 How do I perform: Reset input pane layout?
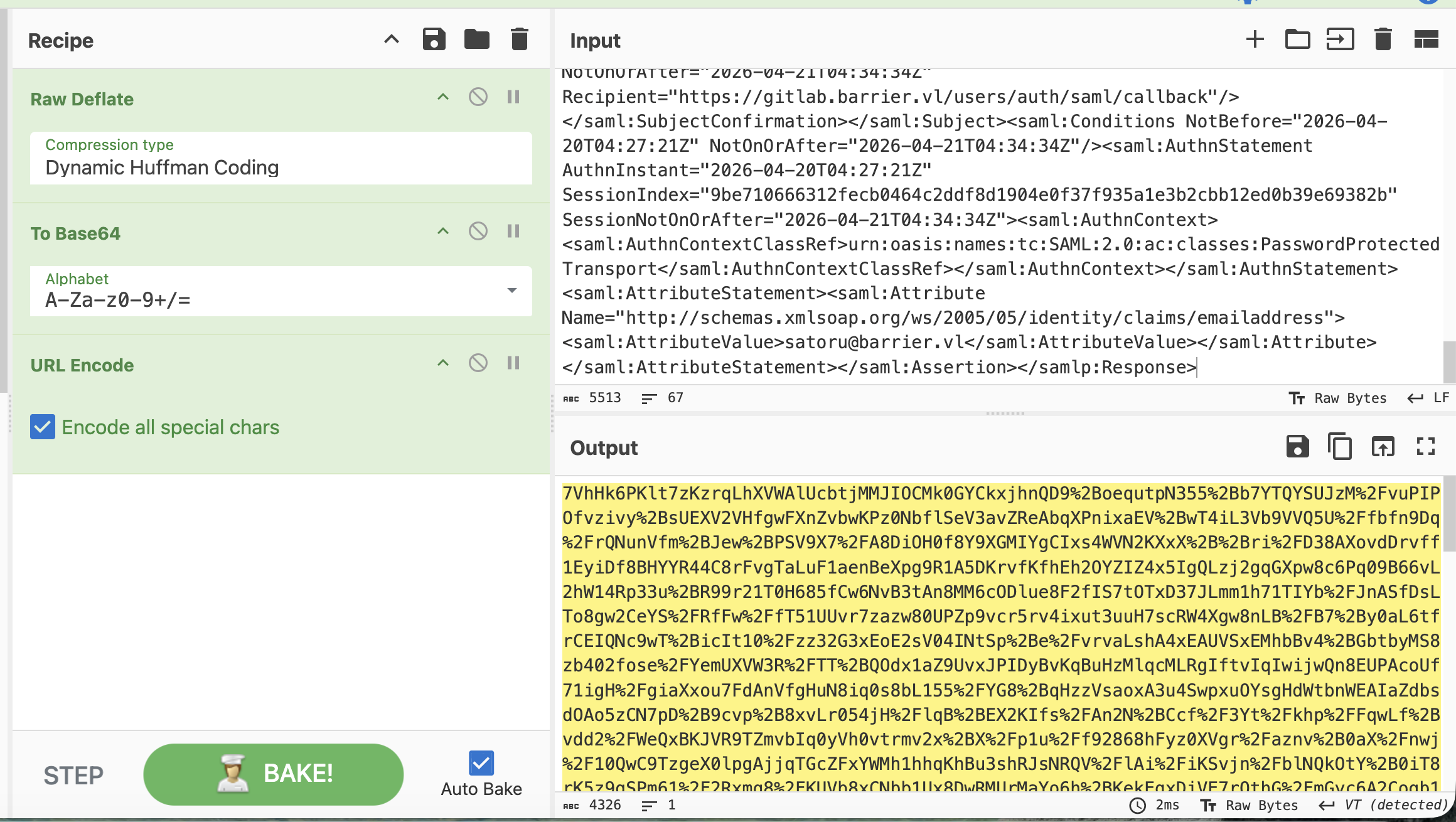(x=1426, y=40)
